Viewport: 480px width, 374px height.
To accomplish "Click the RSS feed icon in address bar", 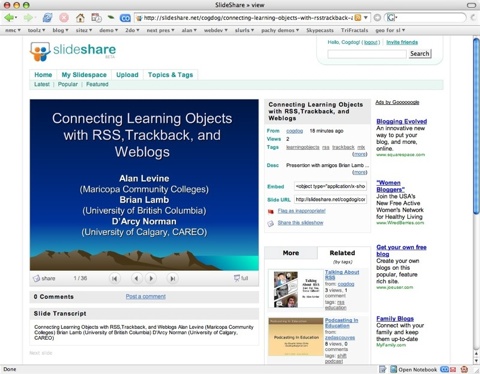I will coord(358,17).
